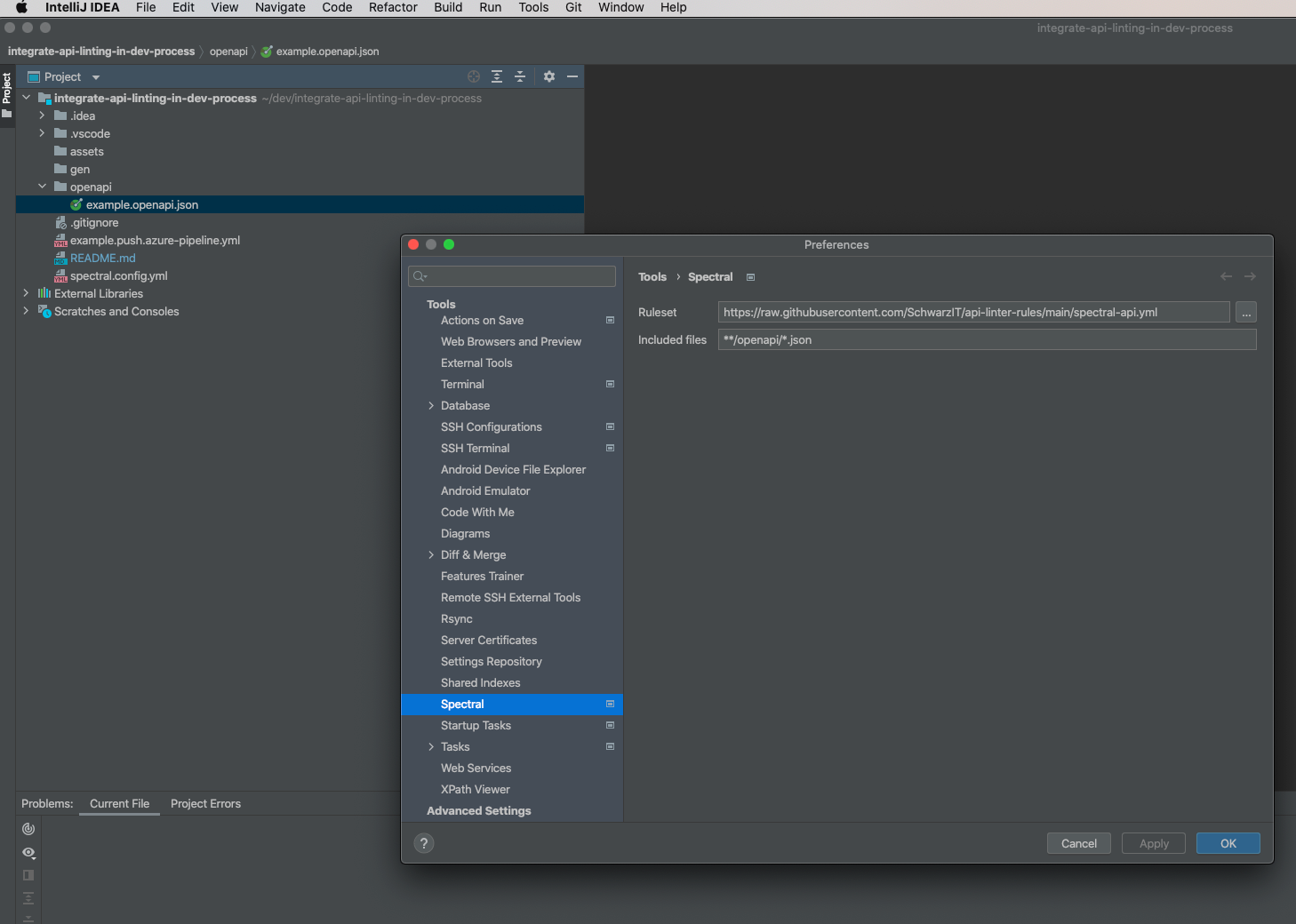Select Android Emulator settings
The width and height of the screenshot is (1296, 924).
click(x=485, y=491)
